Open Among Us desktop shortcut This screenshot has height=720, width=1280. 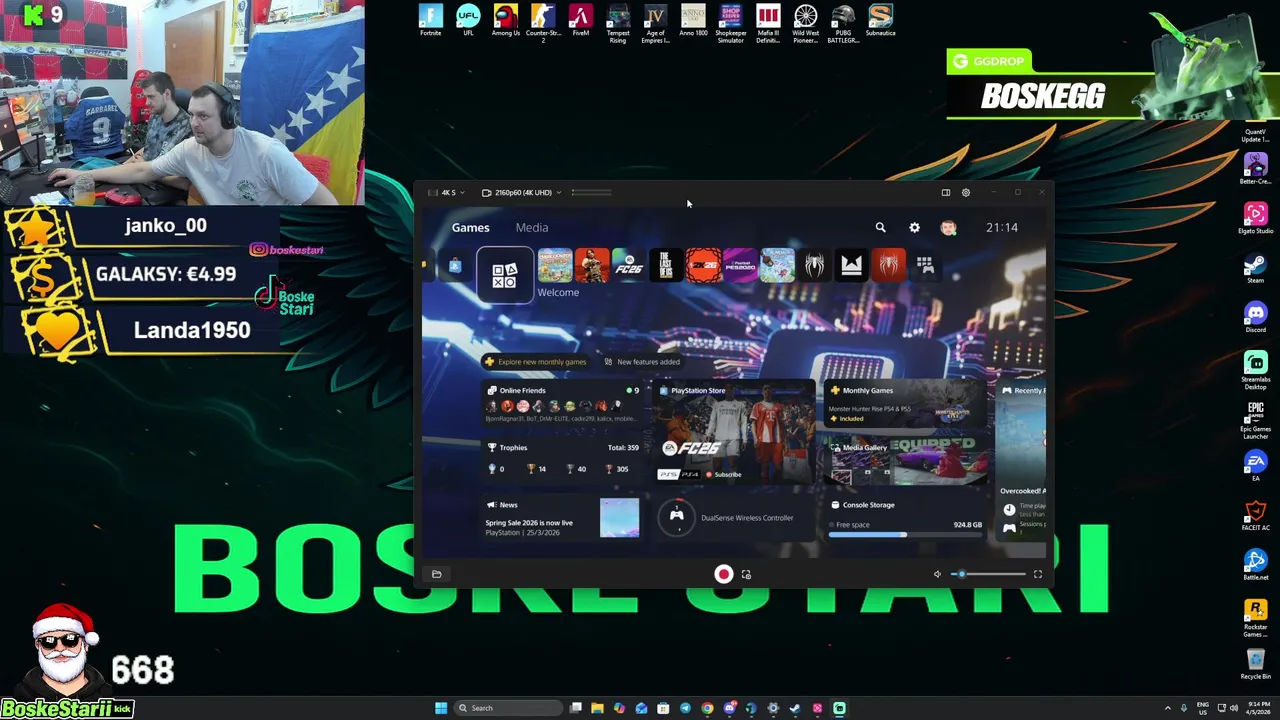(x=505, y=22)
